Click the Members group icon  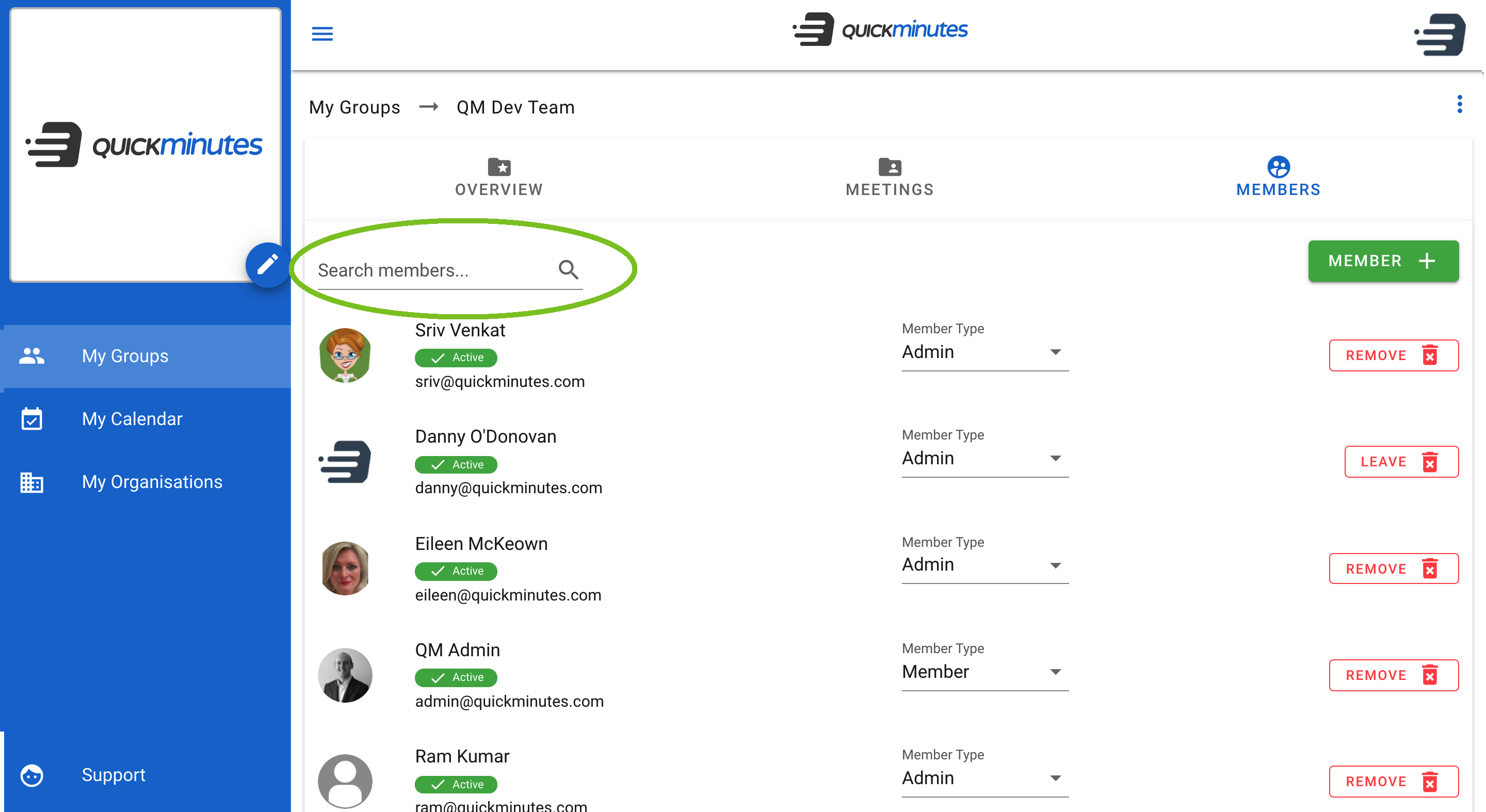click(x=1279, y=167)
